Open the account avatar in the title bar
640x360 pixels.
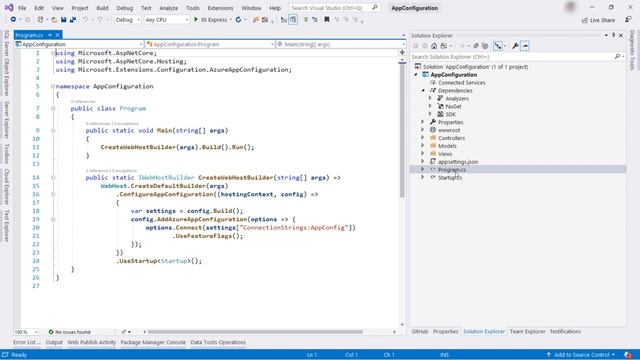(571, 7)
